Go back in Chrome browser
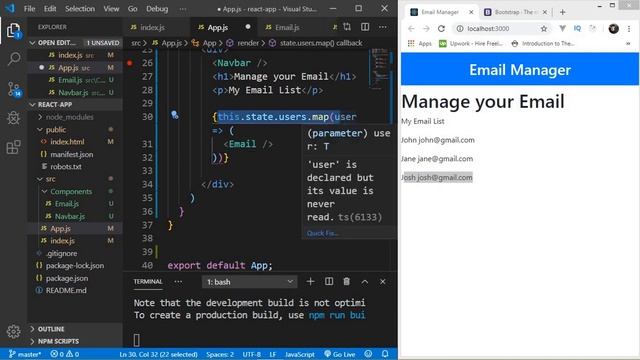Screen dimensions: 640x360 (x=411, y=29)
